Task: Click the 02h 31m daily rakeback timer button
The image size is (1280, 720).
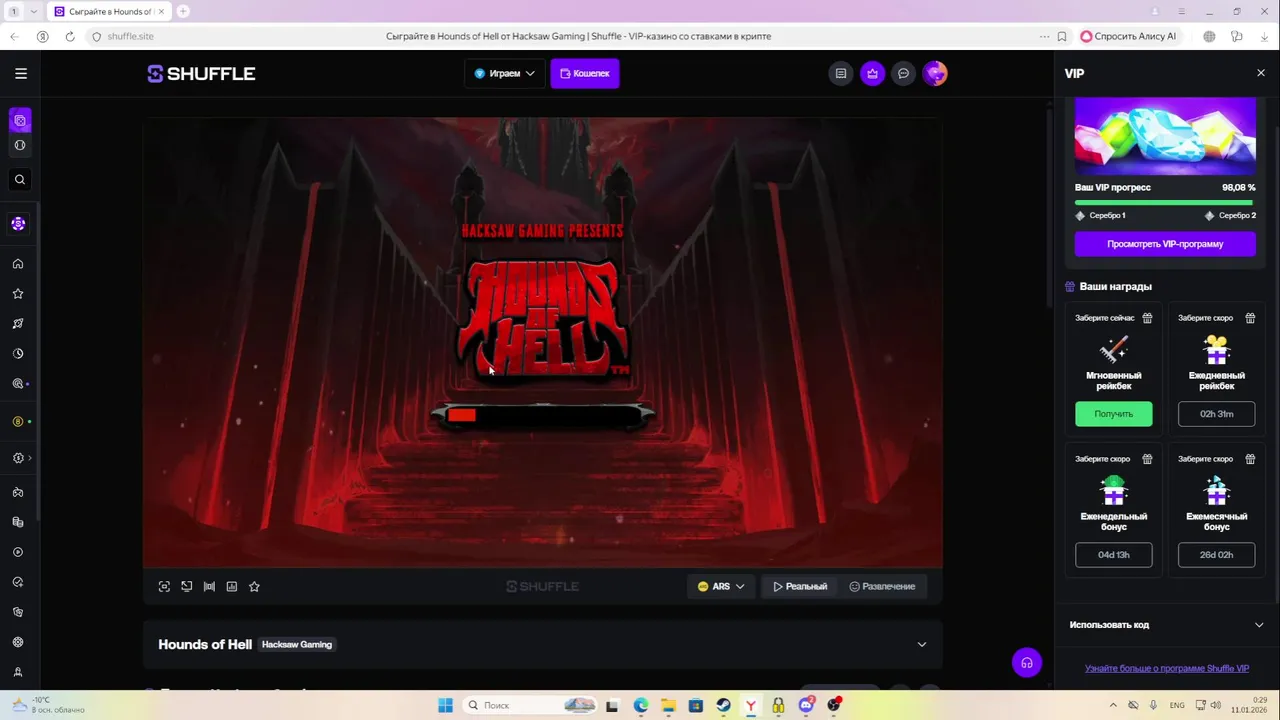Action: pos(1217,414)
